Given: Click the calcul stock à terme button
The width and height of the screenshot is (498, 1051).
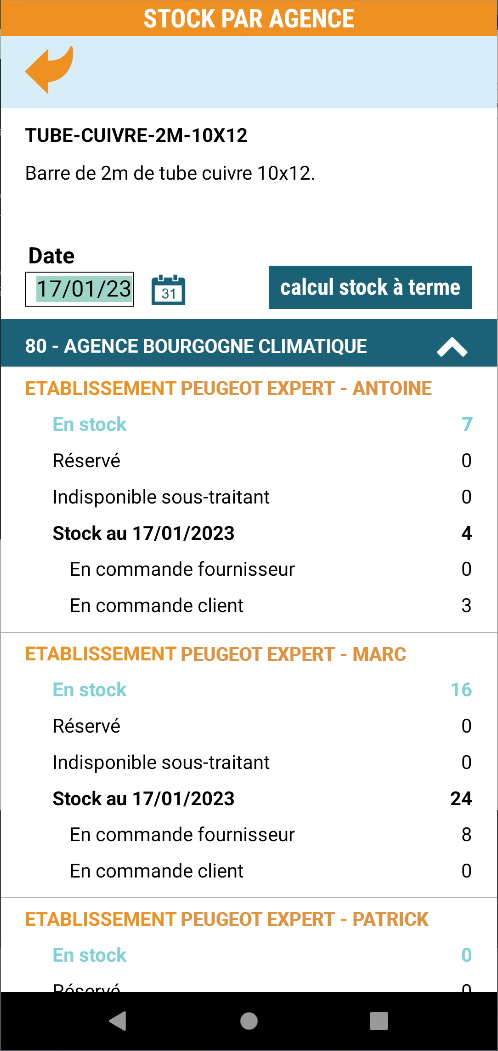Looking at the screenshot, I should point(370,288).
